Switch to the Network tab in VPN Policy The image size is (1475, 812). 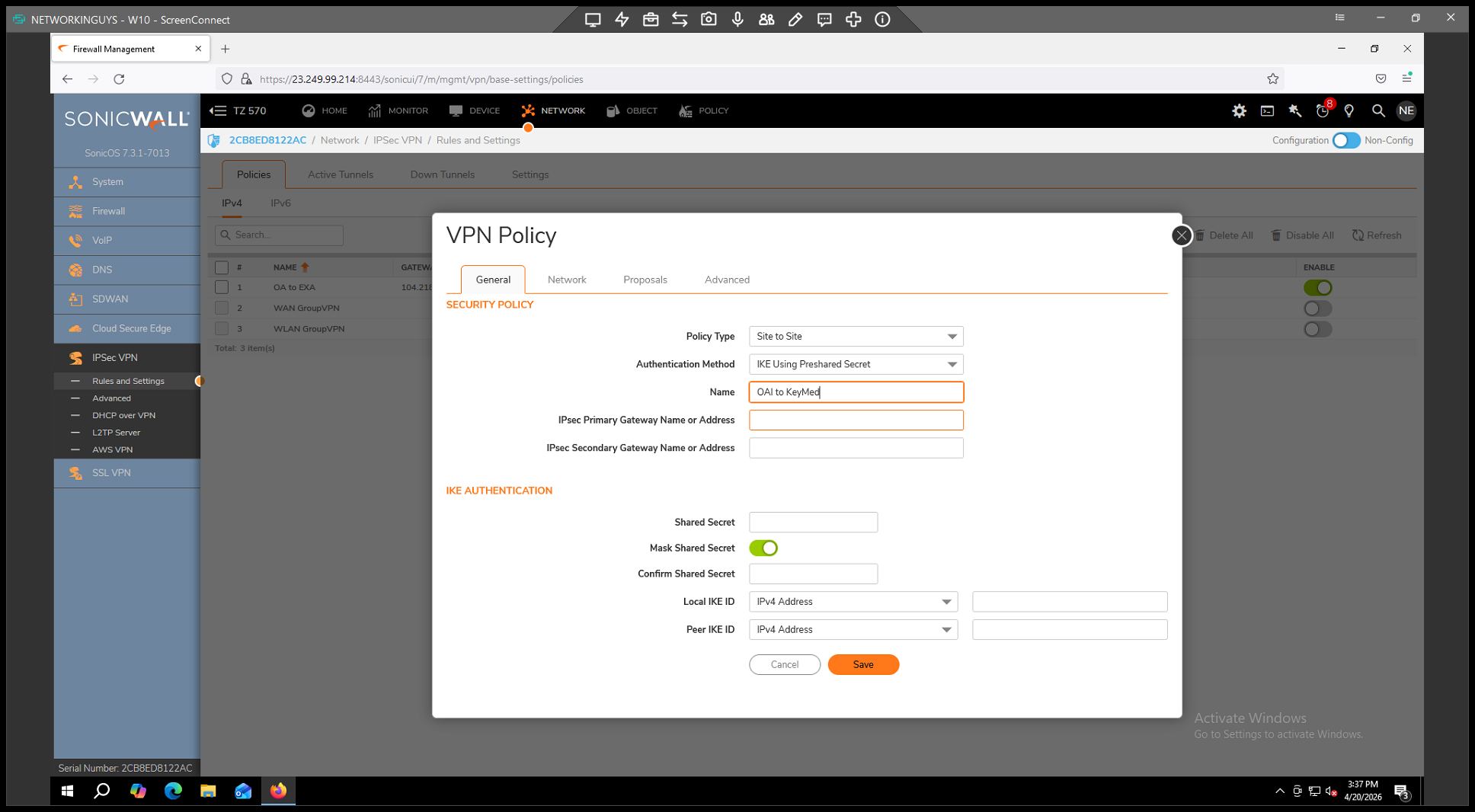click(x=567, y=280)
